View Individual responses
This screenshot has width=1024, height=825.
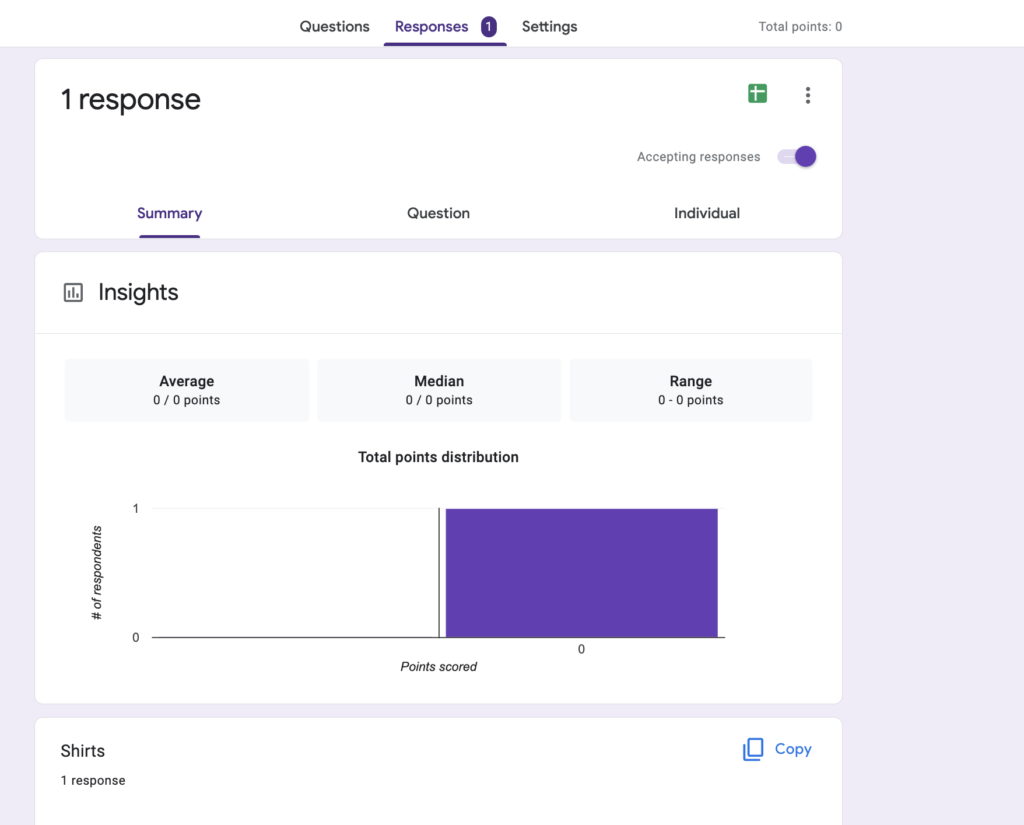707,213
